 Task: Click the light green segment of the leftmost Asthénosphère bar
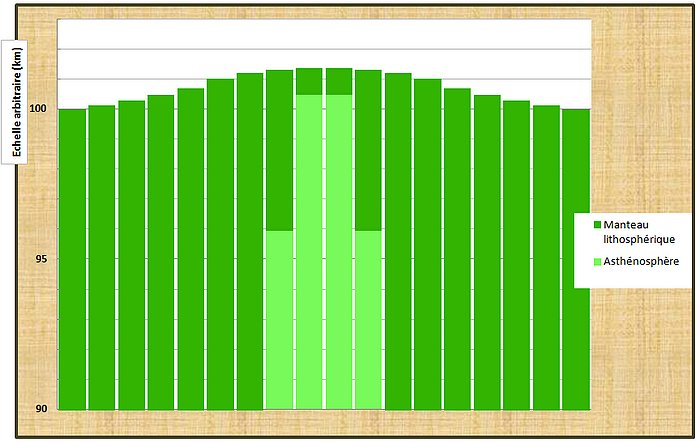(279, 320)
